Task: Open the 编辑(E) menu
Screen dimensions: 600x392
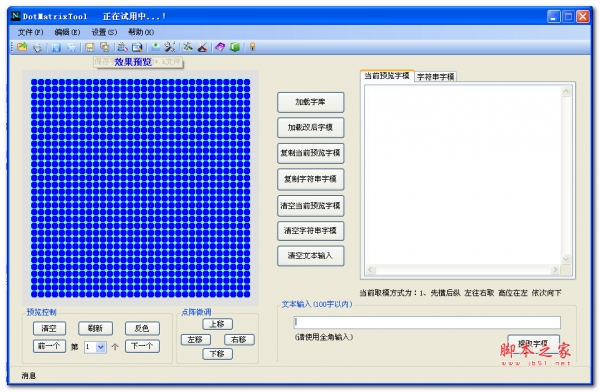Action: [x=67, y=32]
